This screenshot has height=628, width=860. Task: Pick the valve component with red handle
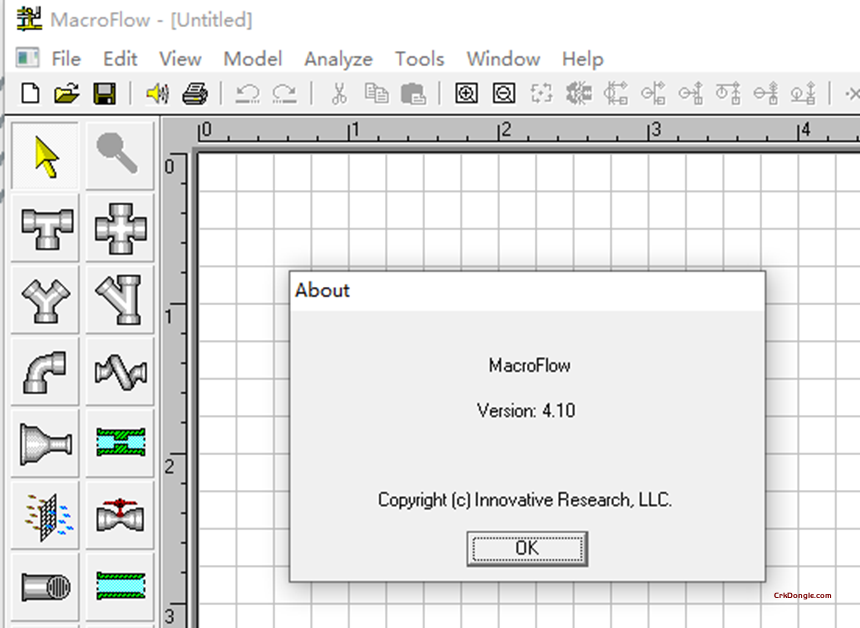120,515
